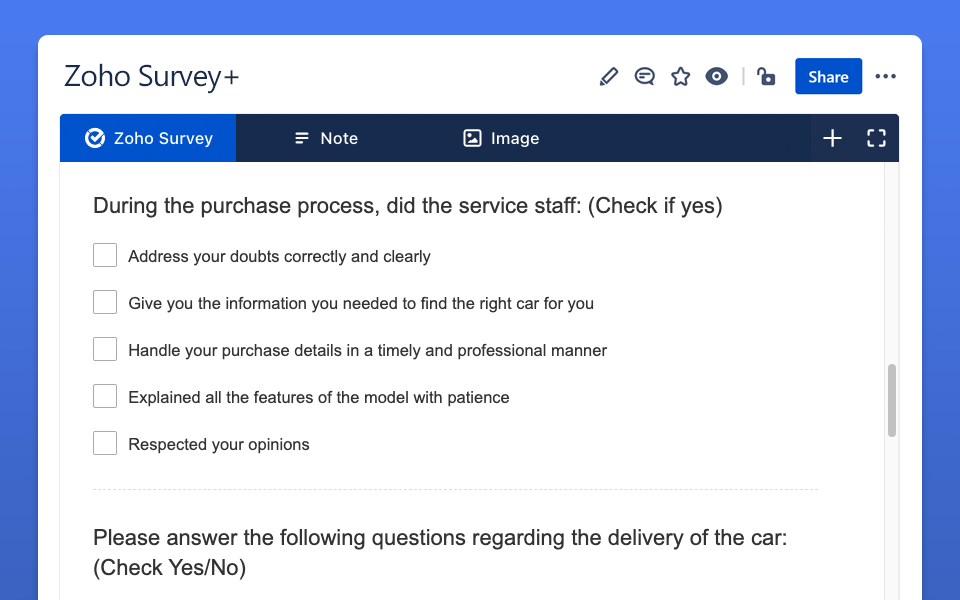Check 'Give you the information you needed'

tap(105, 302)
